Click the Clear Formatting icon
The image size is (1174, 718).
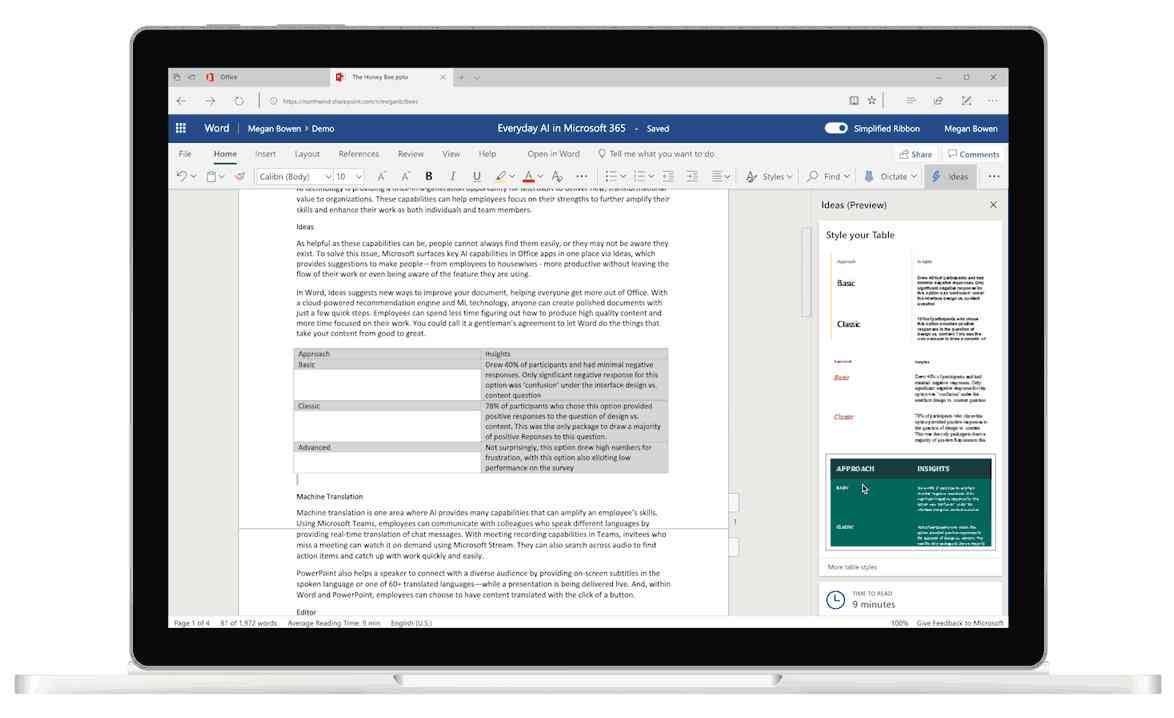coord(557,176)
